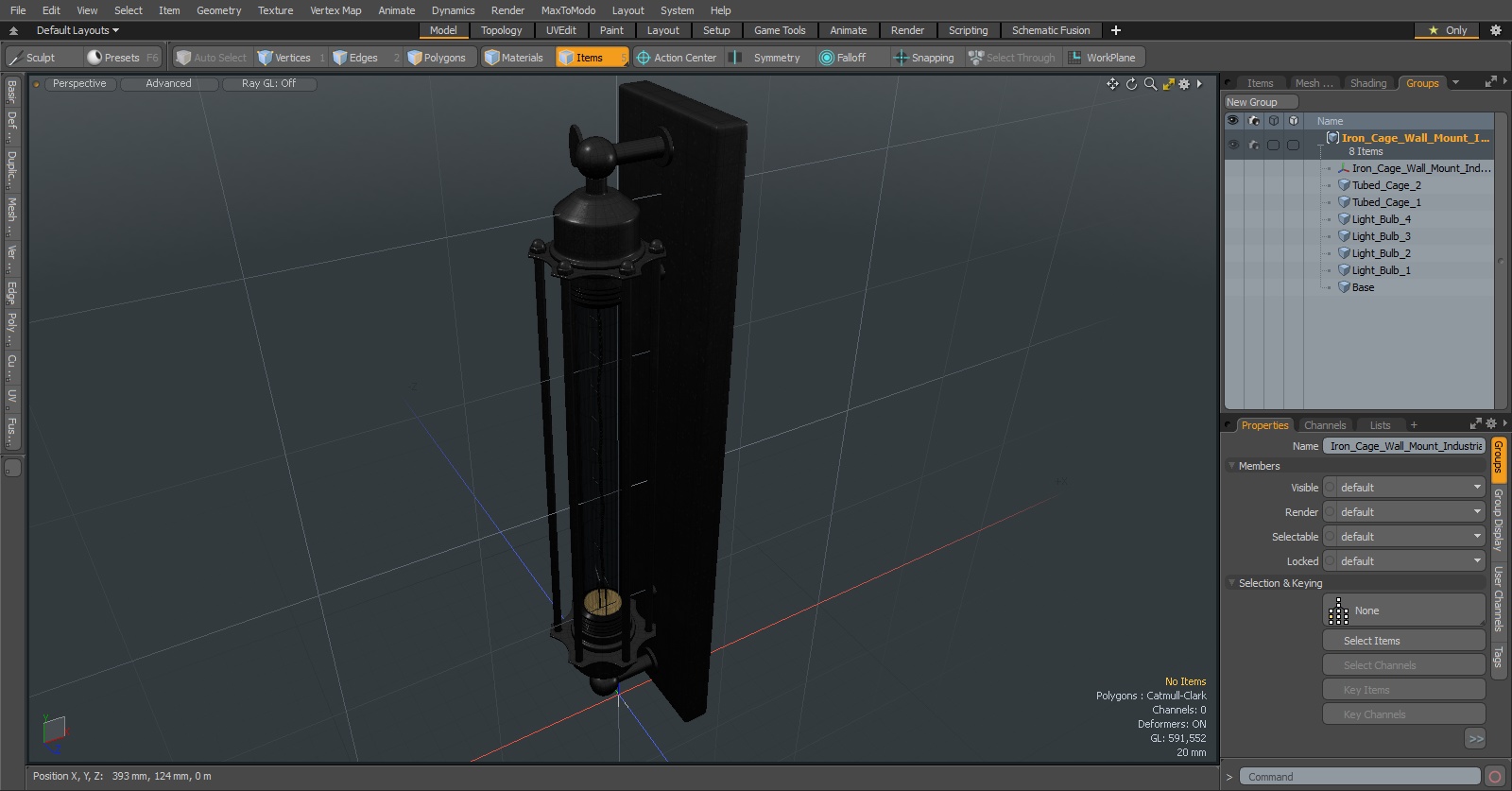Click the Command input field
The width and height of the screenshot is (1512, 791).
pos(1359,777)
